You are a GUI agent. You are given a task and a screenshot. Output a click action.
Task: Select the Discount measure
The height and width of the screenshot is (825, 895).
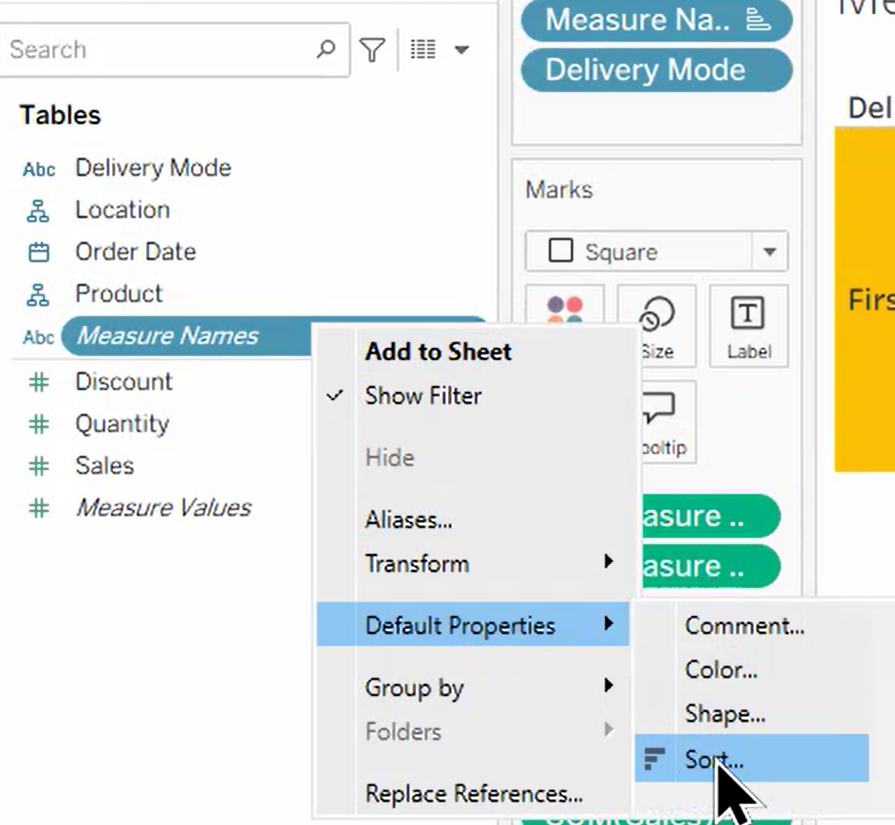pyautogui.click(x=124, y=381)
